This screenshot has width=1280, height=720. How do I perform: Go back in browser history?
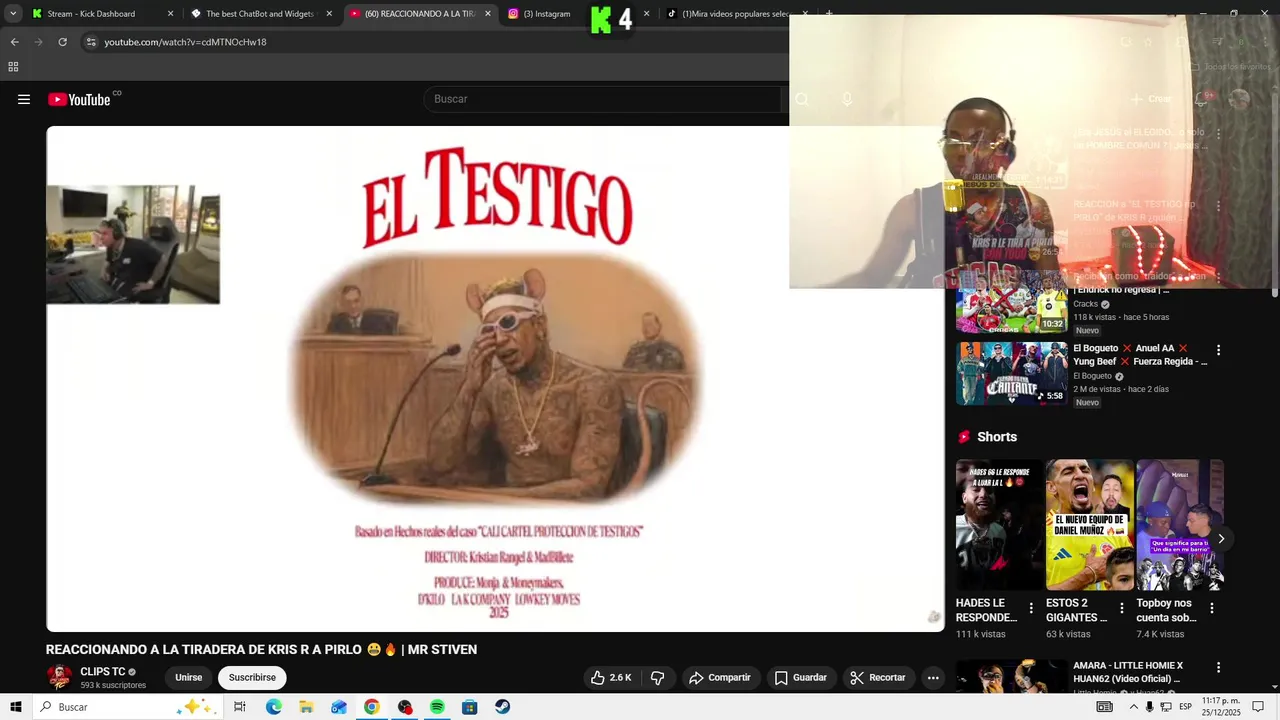15,42
